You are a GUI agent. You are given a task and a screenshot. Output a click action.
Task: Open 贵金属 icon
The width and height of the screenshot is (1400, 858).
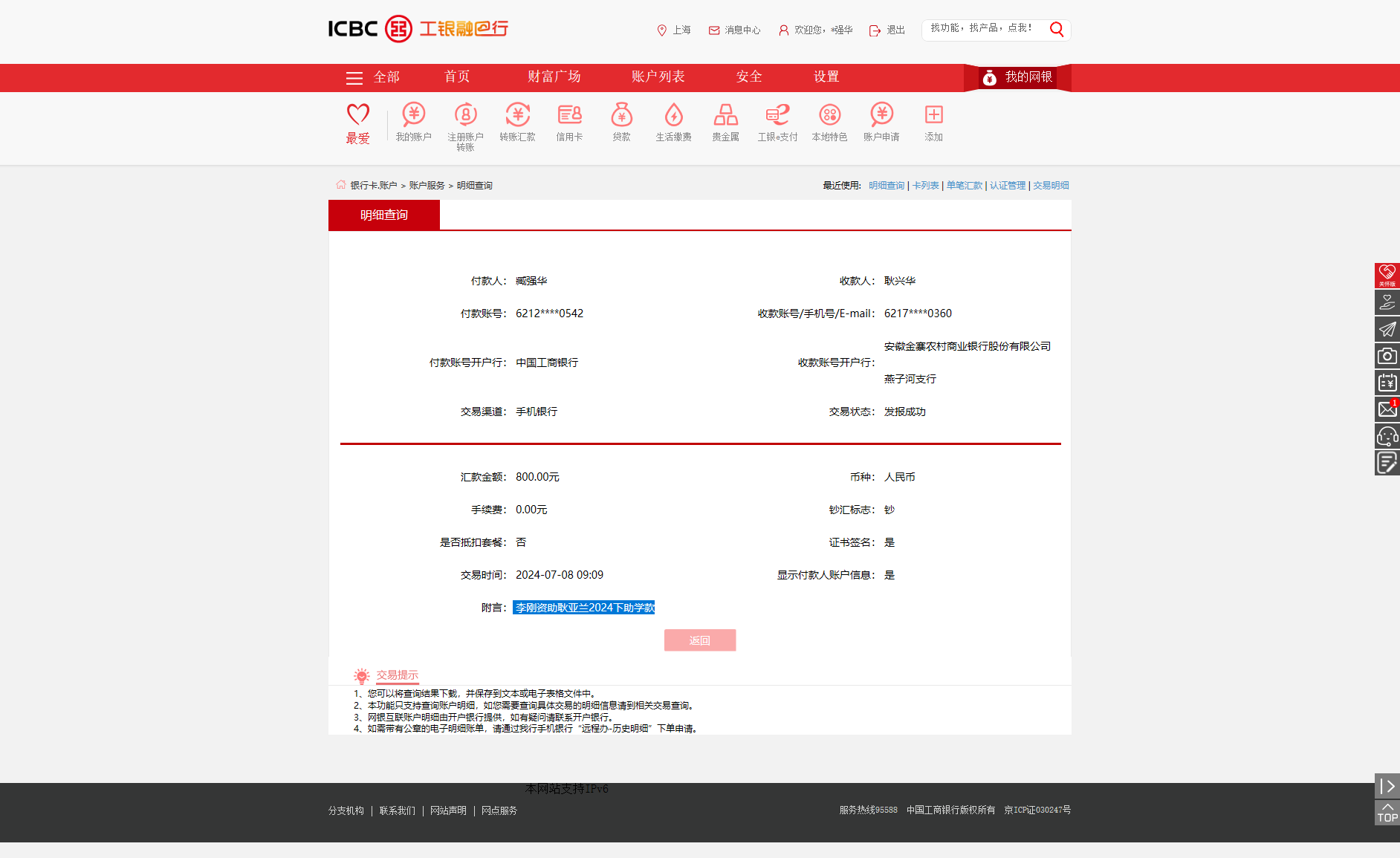pos(725,122)
